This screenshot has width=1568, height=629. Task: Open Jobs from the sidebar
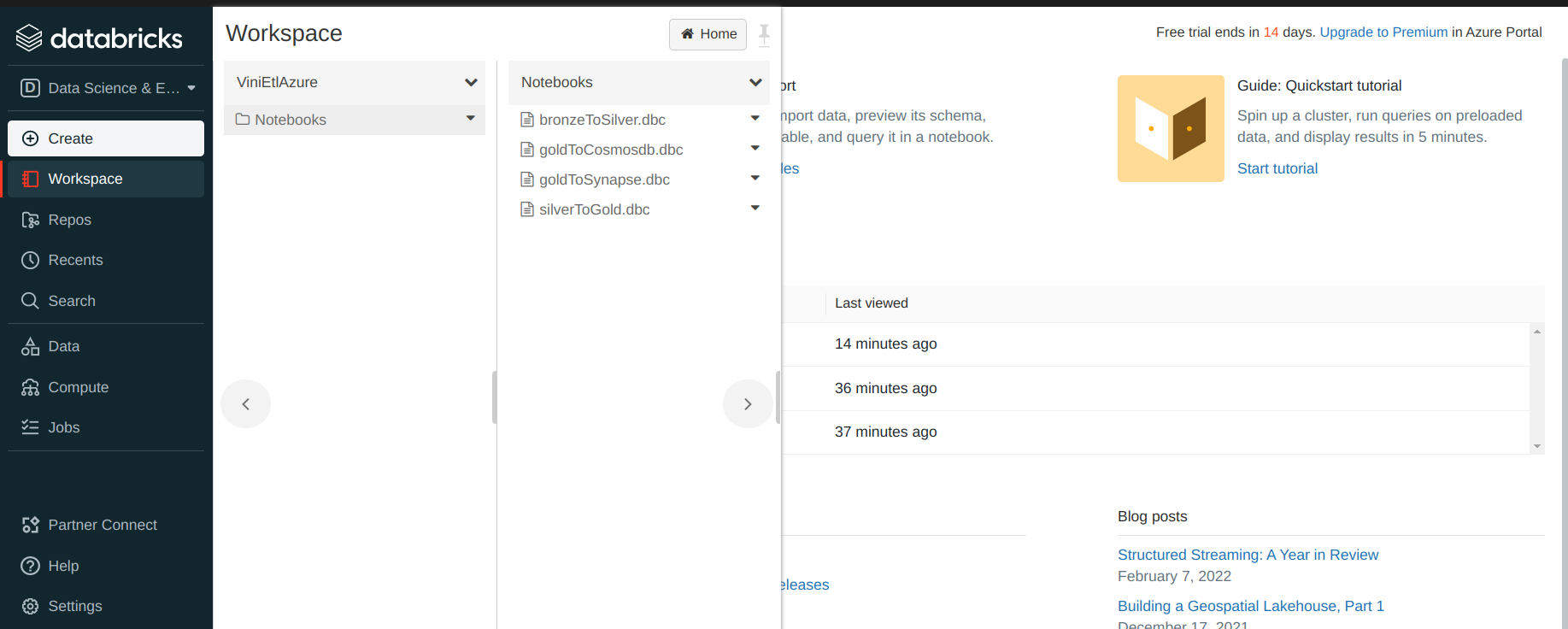[106, 427]
